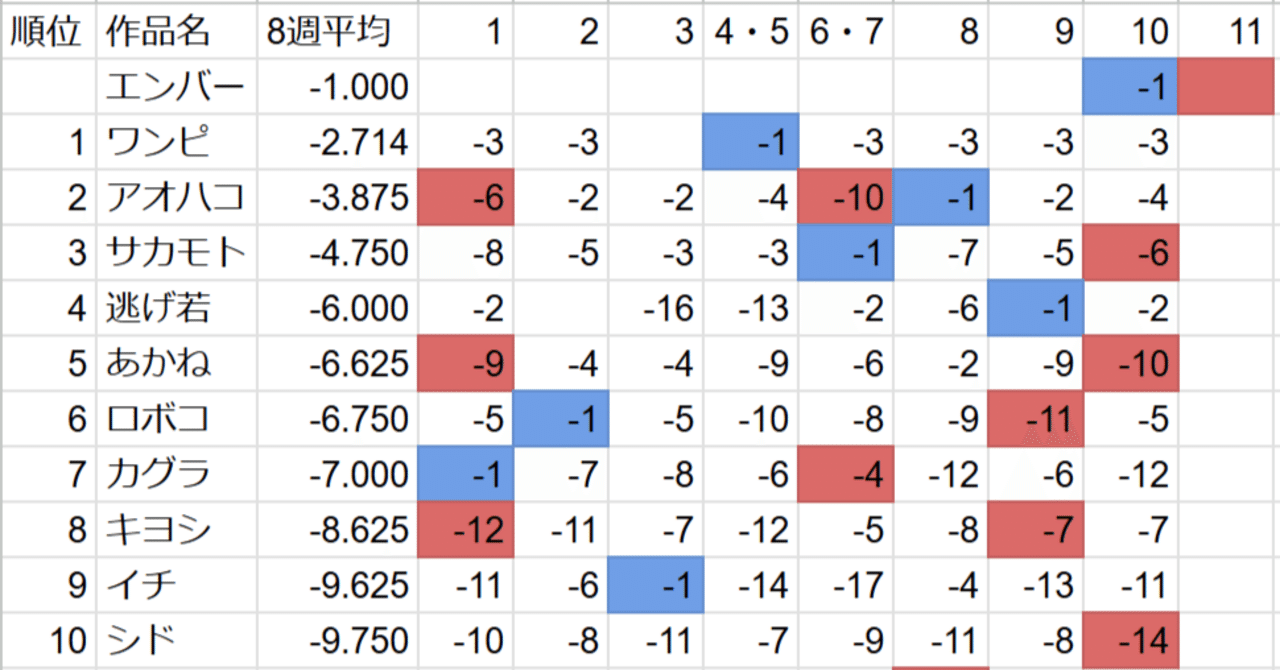This screenshot has height=670, width=1280.
Task: Select red -10 cell in アオハコ row
Action: coord(846,197)
